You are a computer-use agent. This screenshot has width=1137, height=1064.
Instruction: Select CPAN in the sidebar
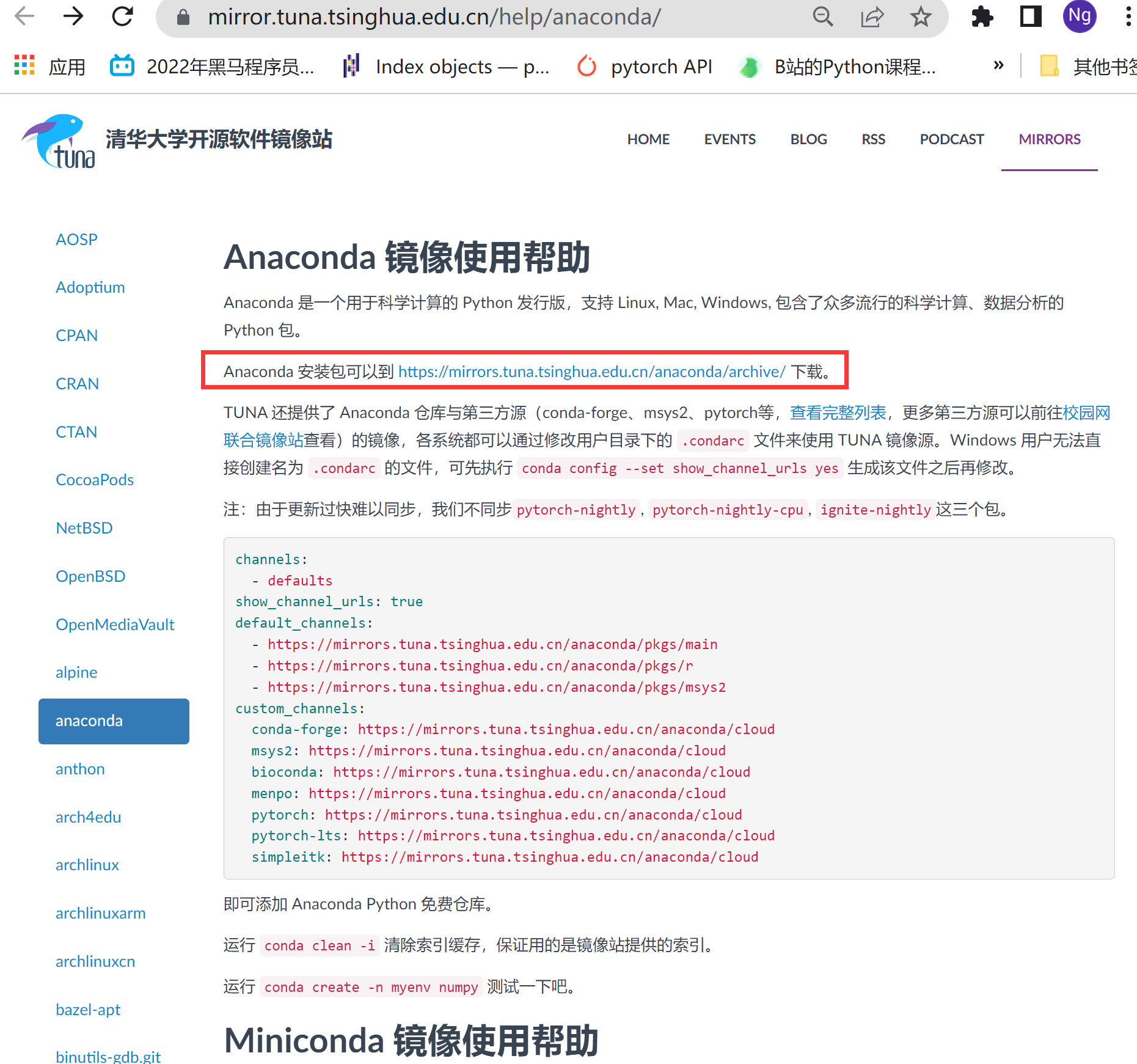point(76,336)
